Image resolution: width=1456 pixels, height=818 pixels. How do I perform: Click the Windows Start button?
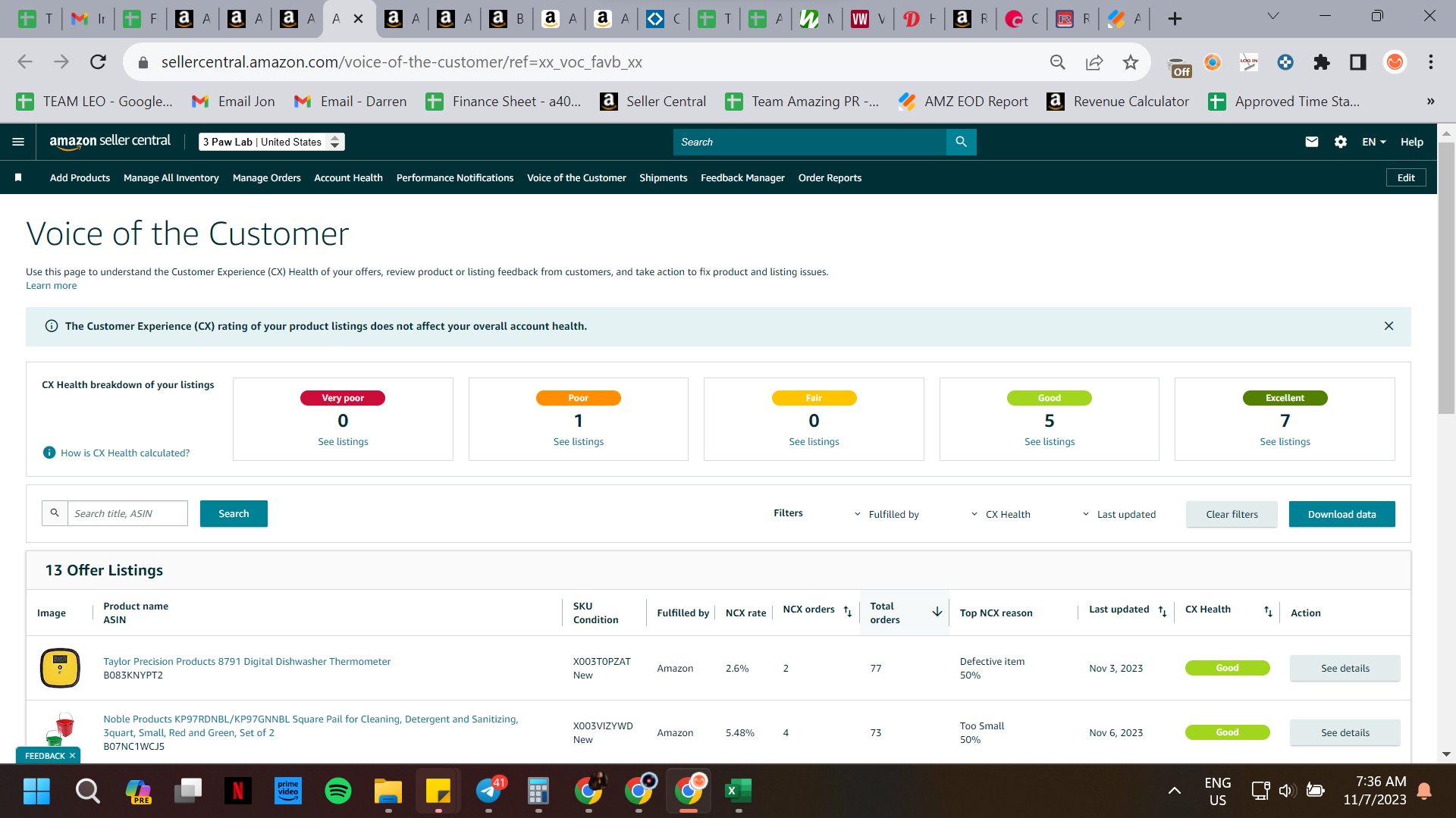pyautogui.click(x=36, y=791)
